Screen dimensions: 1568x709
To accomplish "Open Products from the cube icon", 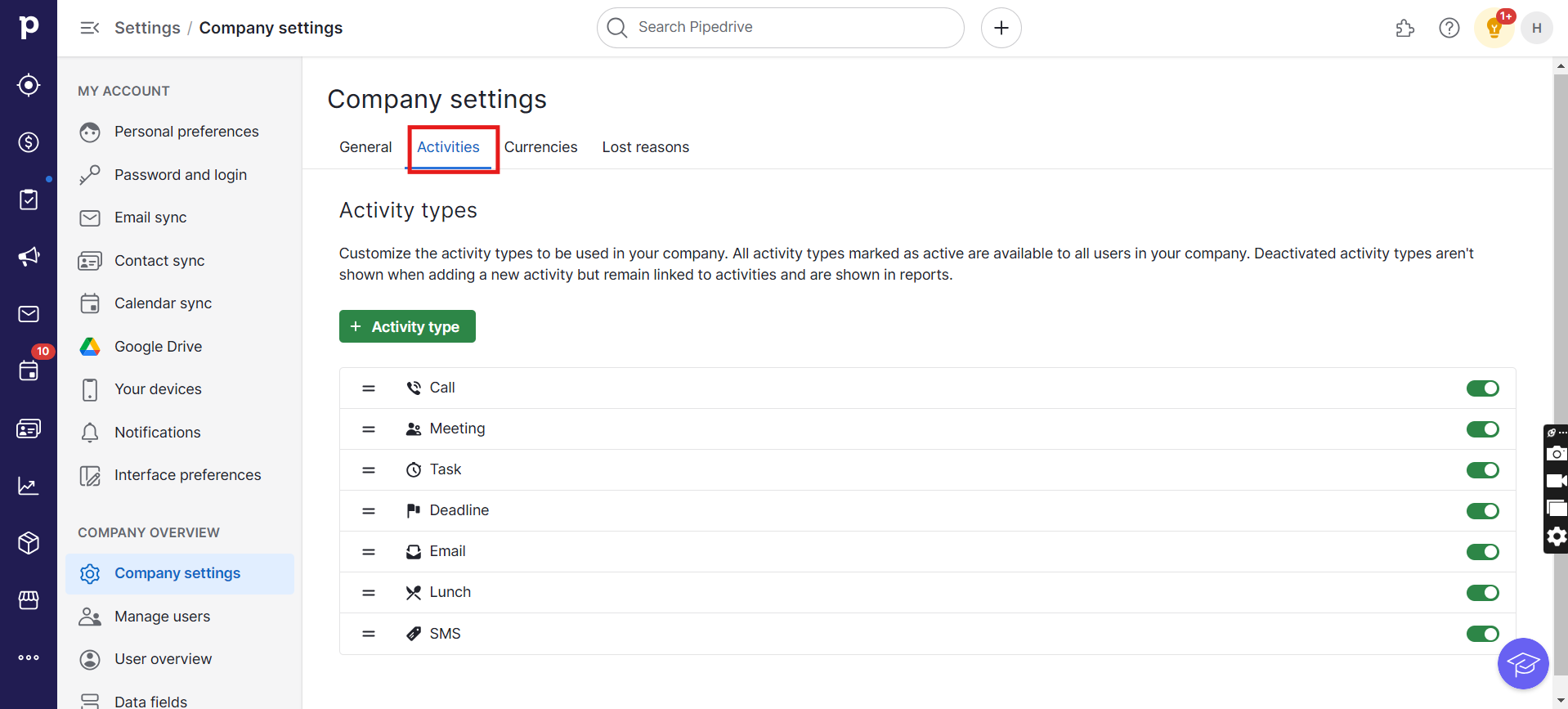I will pos(29,543).
